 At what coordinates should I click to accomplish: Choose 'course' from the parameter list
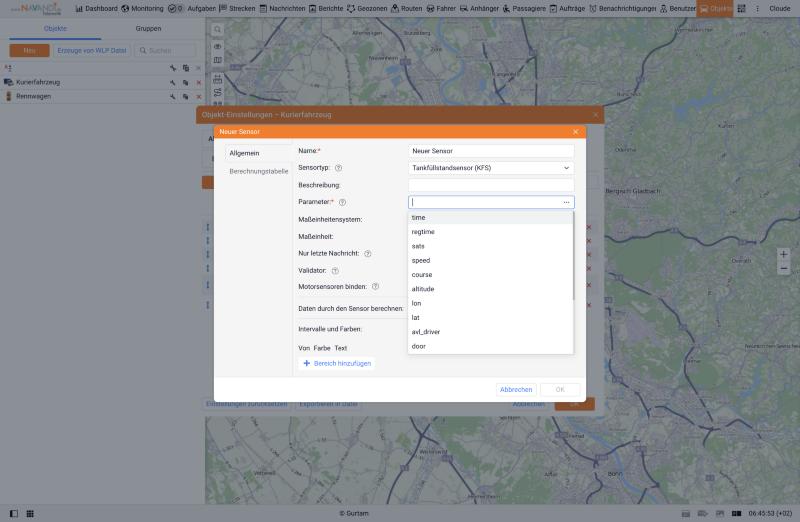(490, 275)
